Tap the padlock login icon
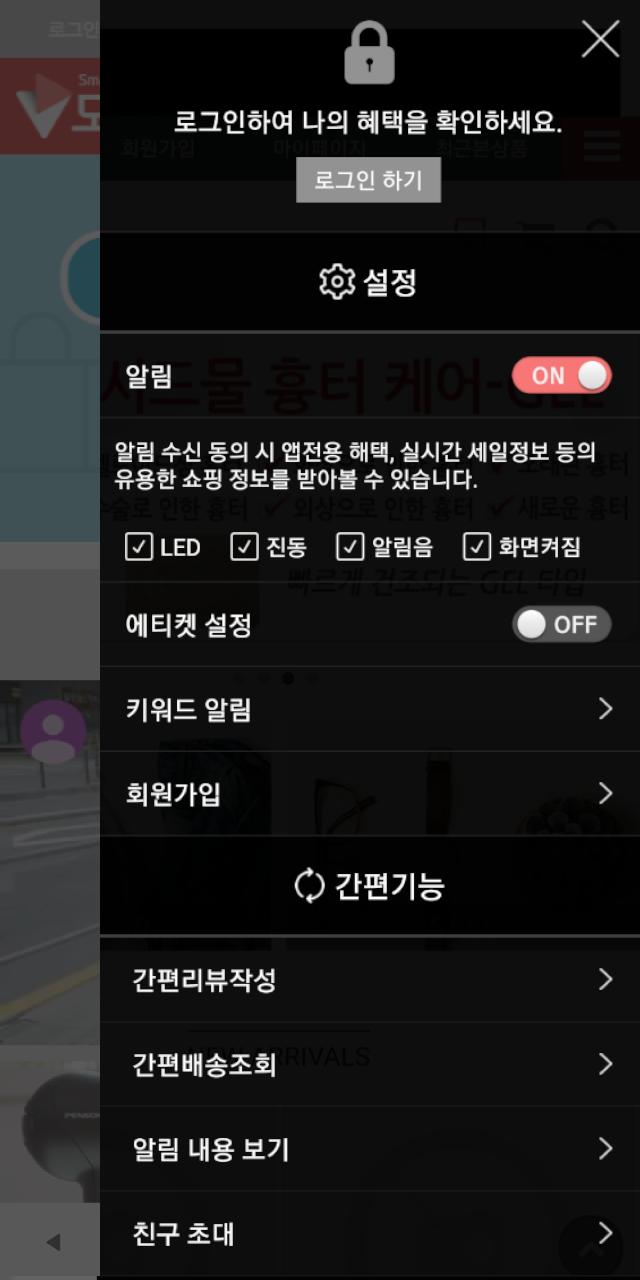This screenshot has width=640, height=1280. tap(369, 54)
